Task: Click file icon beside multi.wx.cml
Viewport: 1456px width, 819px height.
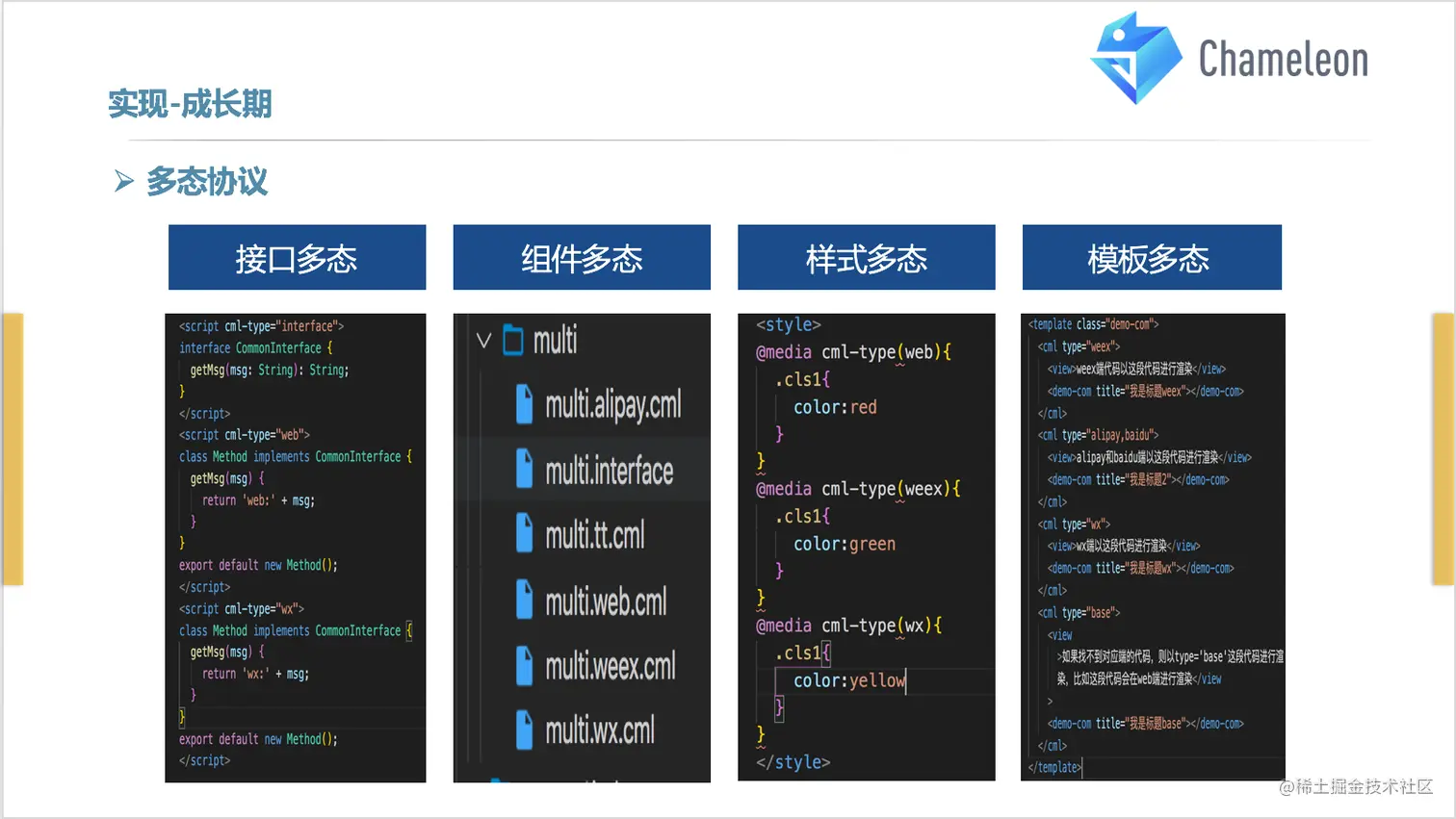Action: (524, 729)
